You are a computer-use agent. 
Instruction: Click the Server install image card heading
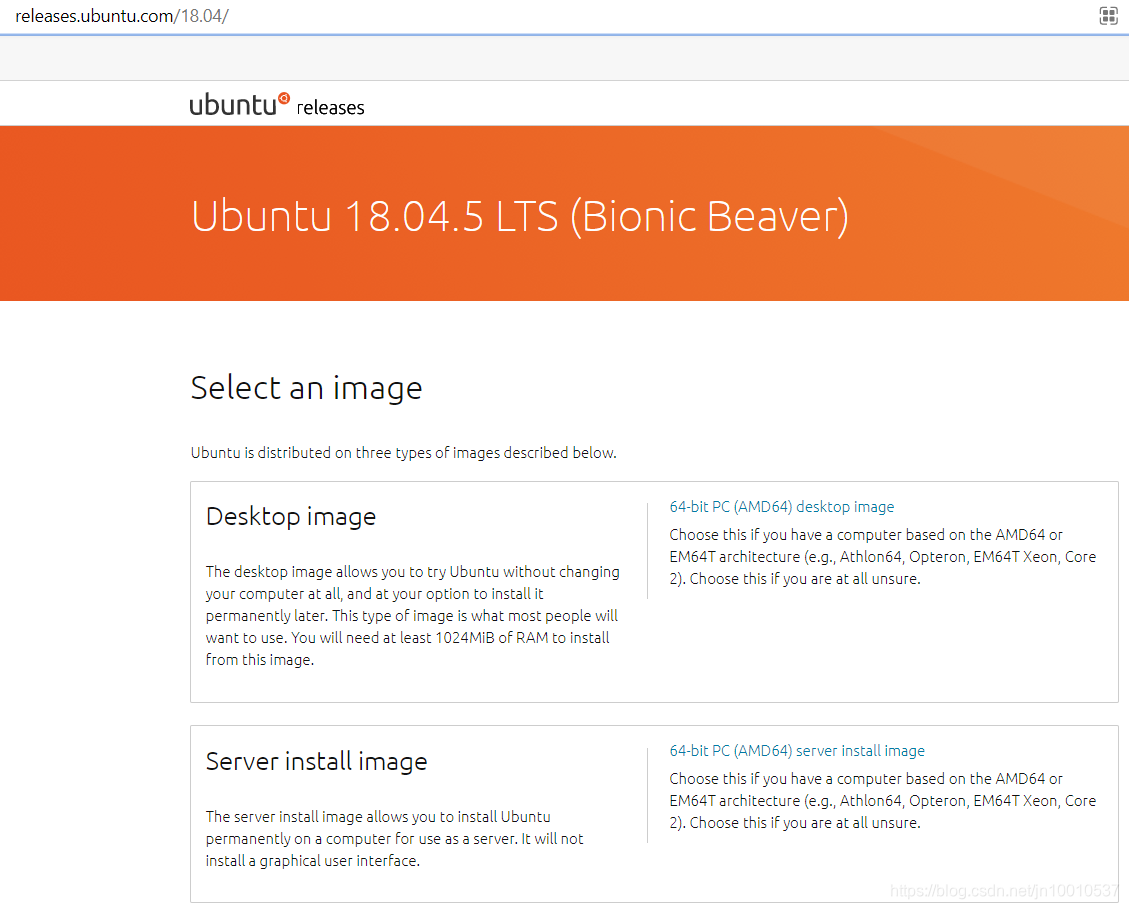(x=316, y=762)
